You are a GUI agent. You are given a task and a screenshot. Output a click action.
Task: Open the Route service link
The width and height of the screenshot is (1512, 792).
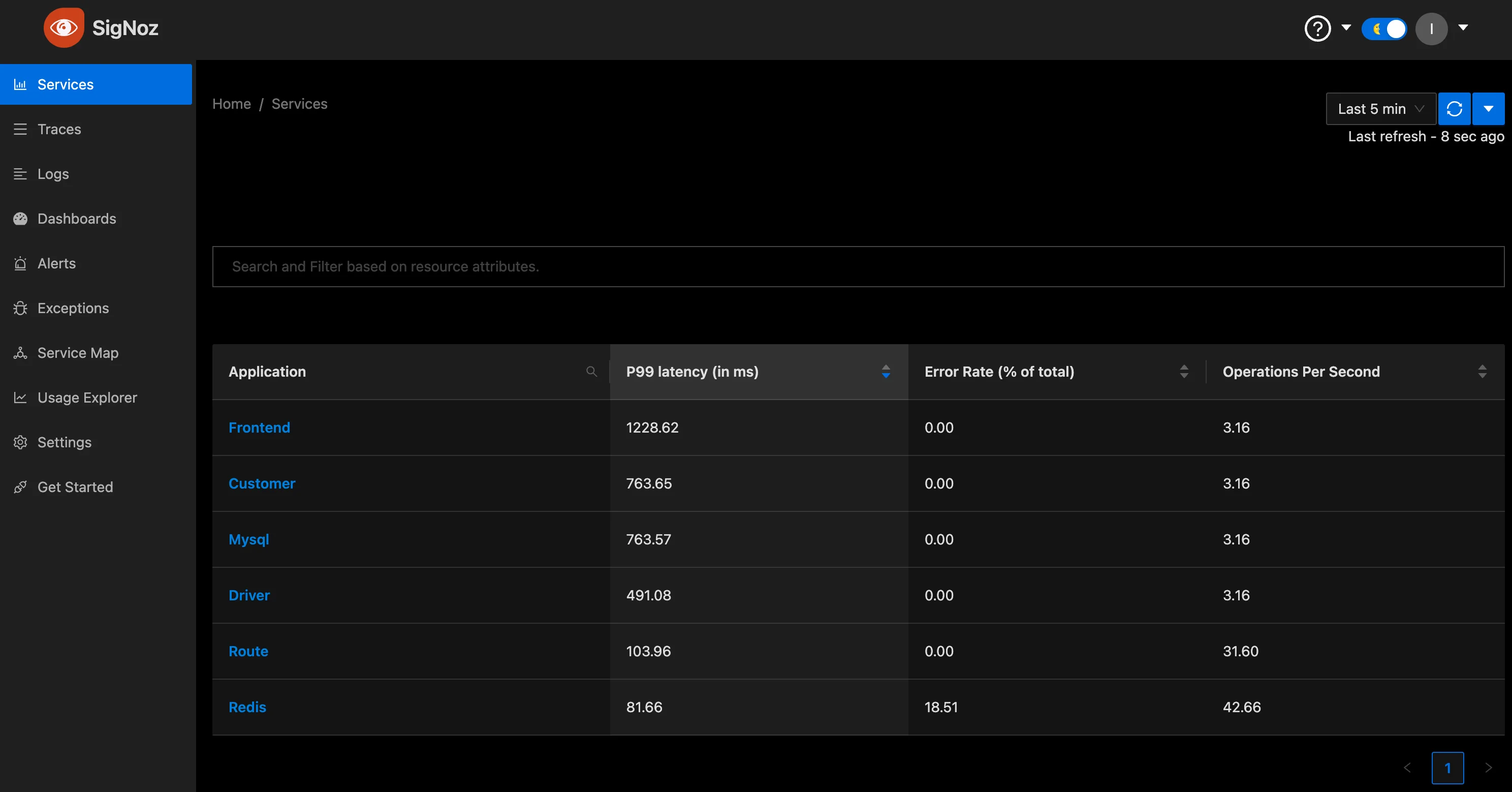point(248,651)
